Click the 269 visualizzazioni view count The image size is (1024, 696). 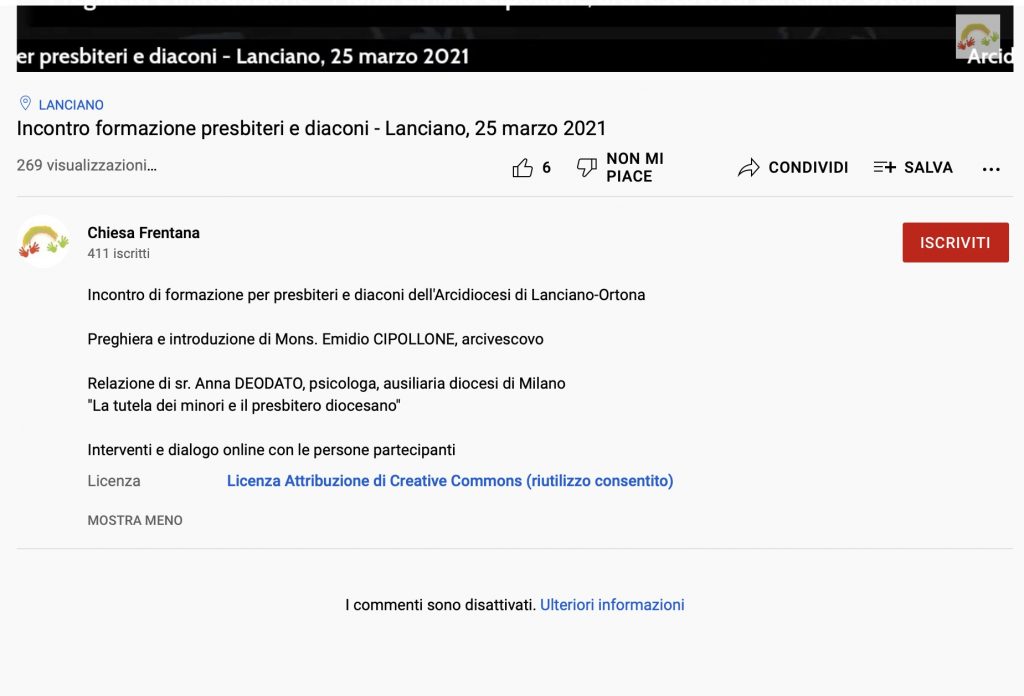coord(86,166)
